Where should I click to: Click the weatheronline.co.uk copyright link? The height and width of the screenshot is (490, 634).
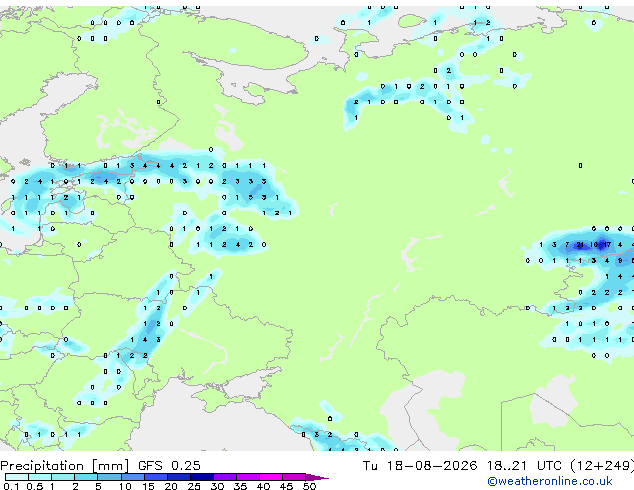549,481
